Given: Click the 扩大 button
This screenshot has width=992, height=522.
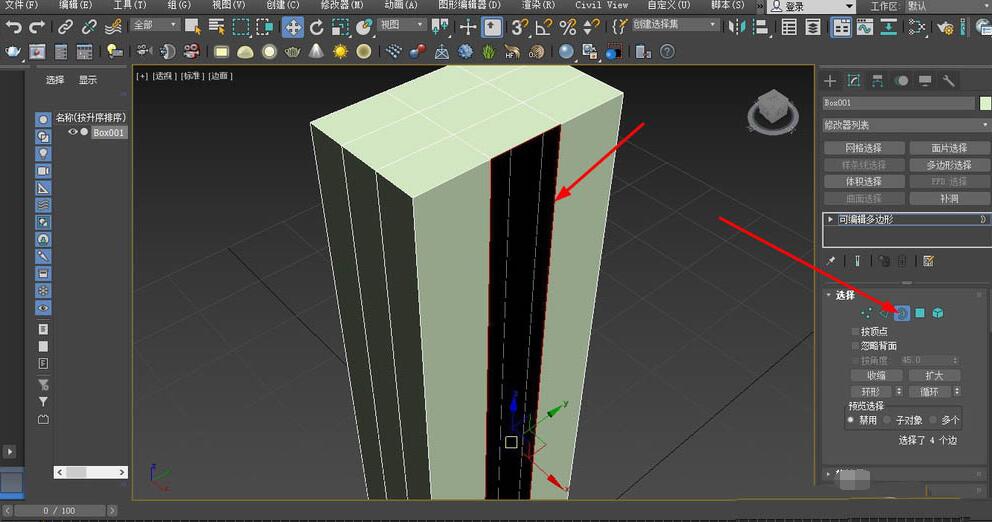Looking at the screenshot, I should (934, 375).
